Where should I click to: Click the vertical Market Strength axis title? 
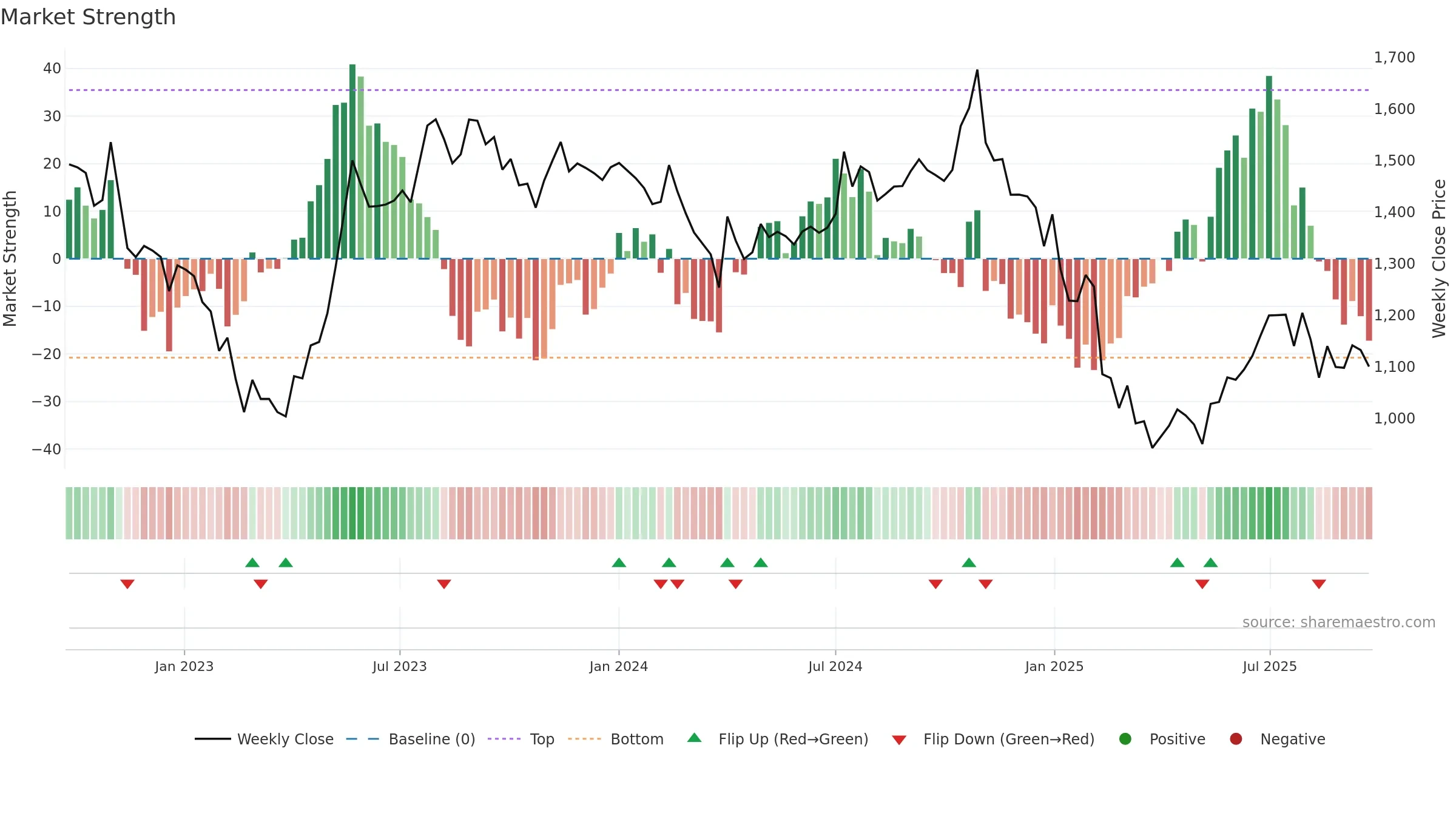tap(10, 258)
